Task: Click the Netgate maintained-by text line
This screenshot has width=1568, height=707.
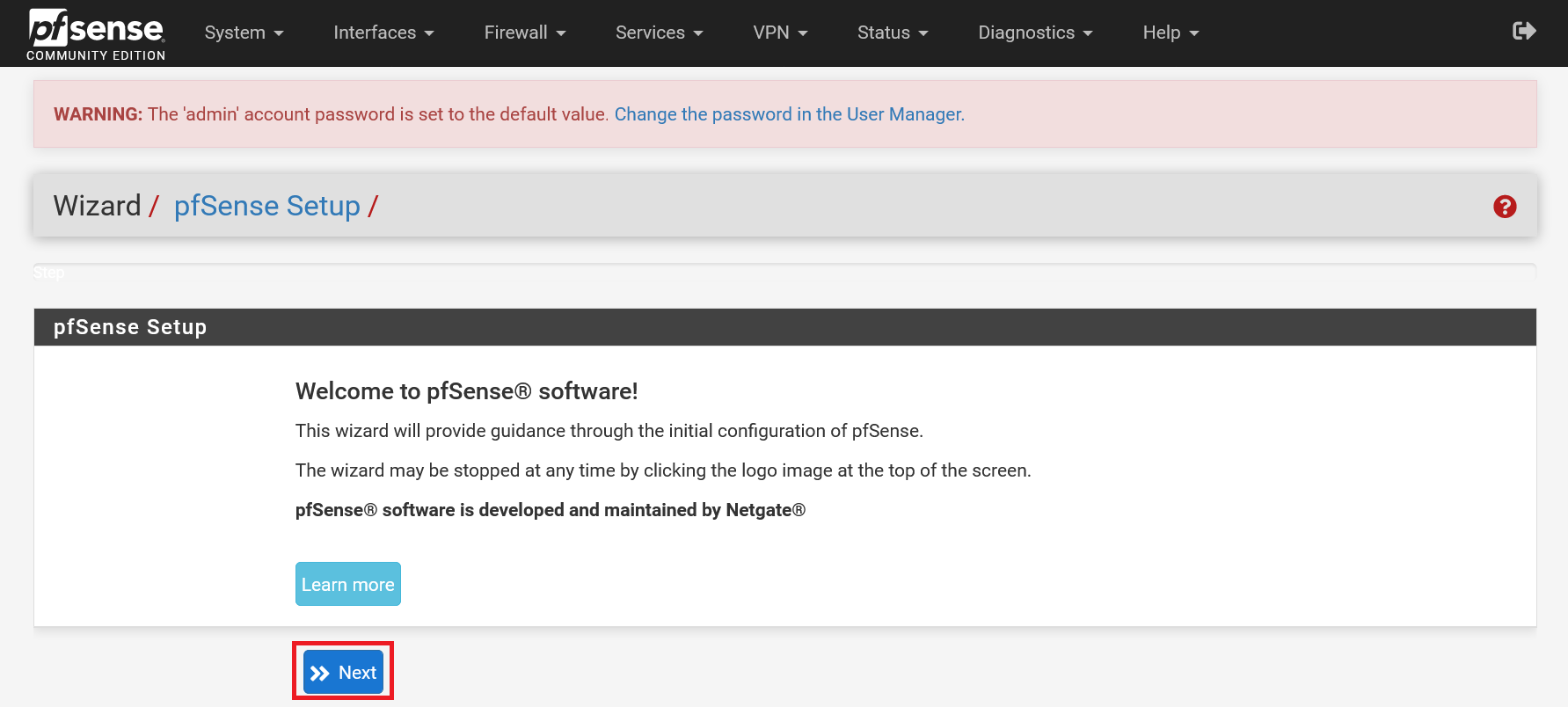Action: pyautogui.click(x=551, y=510)
